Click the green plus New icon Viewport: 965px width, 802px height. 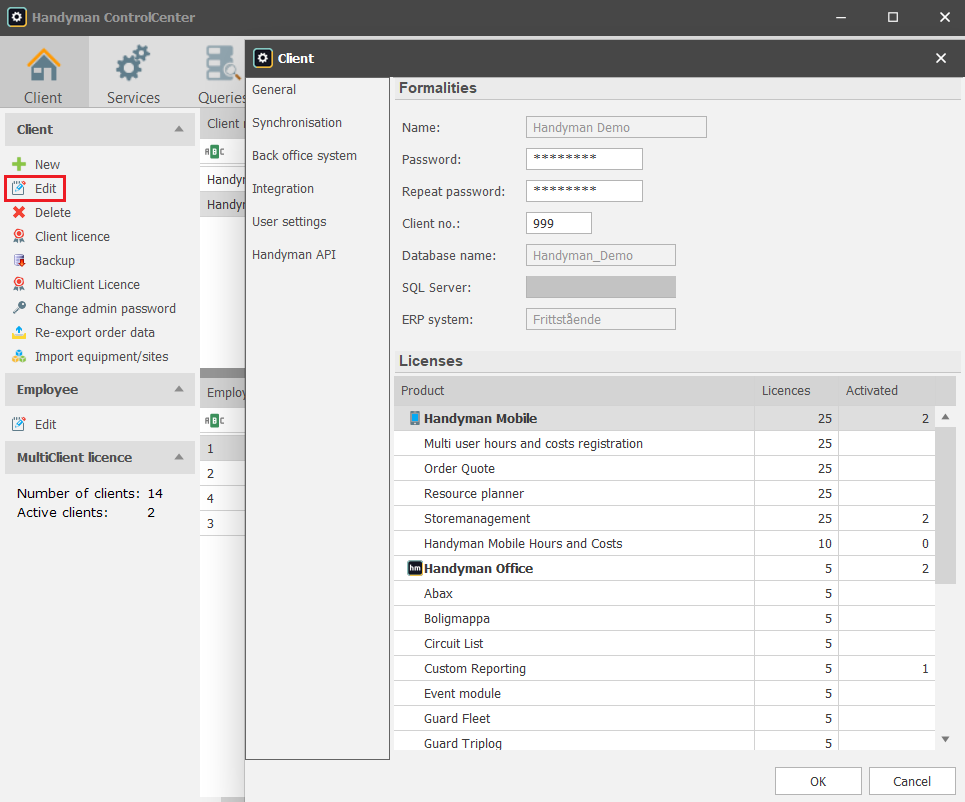19,164
